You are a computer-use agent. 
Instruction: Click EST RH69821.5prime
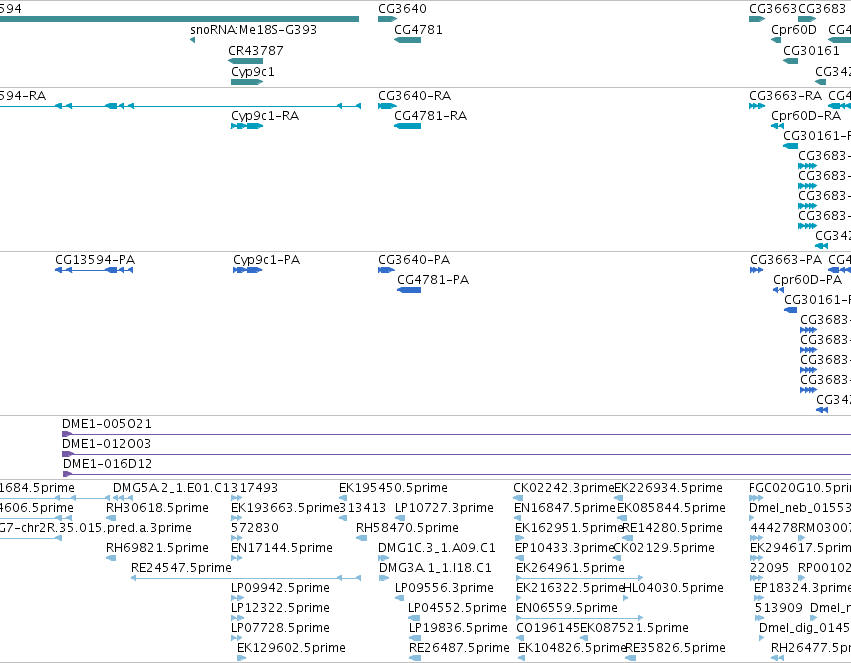[x=157, y=548]
